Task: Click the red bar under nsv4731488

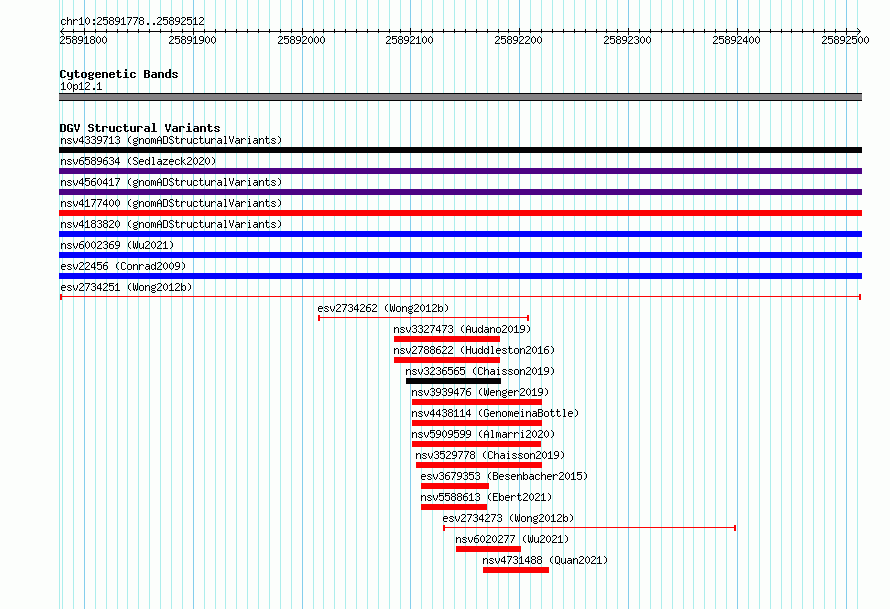Action: click(x=516, y=570)
